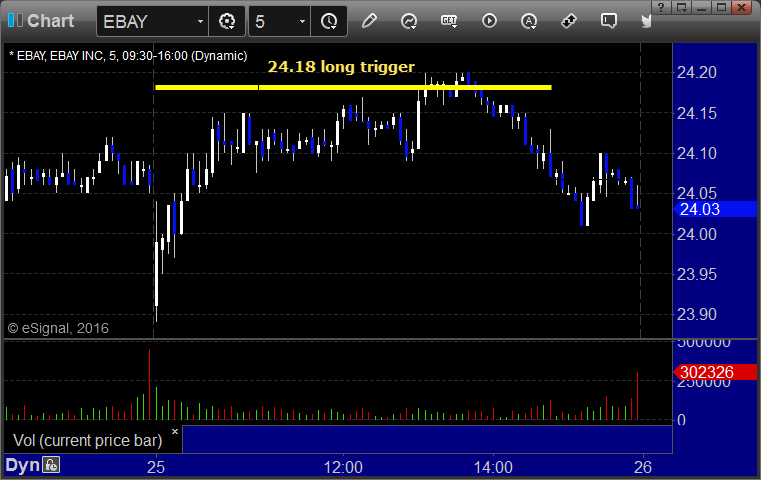
Task: Click the date 26 axis label
Action: tap(643, 467)
